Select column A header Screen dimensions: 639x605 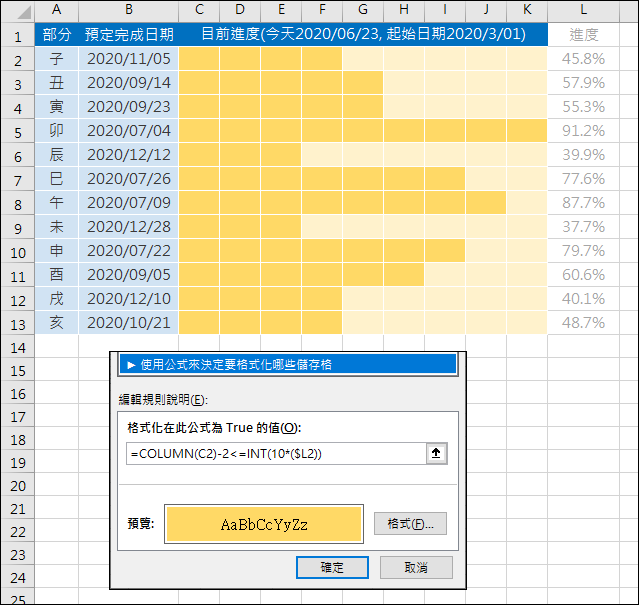(x=57, y=10)
